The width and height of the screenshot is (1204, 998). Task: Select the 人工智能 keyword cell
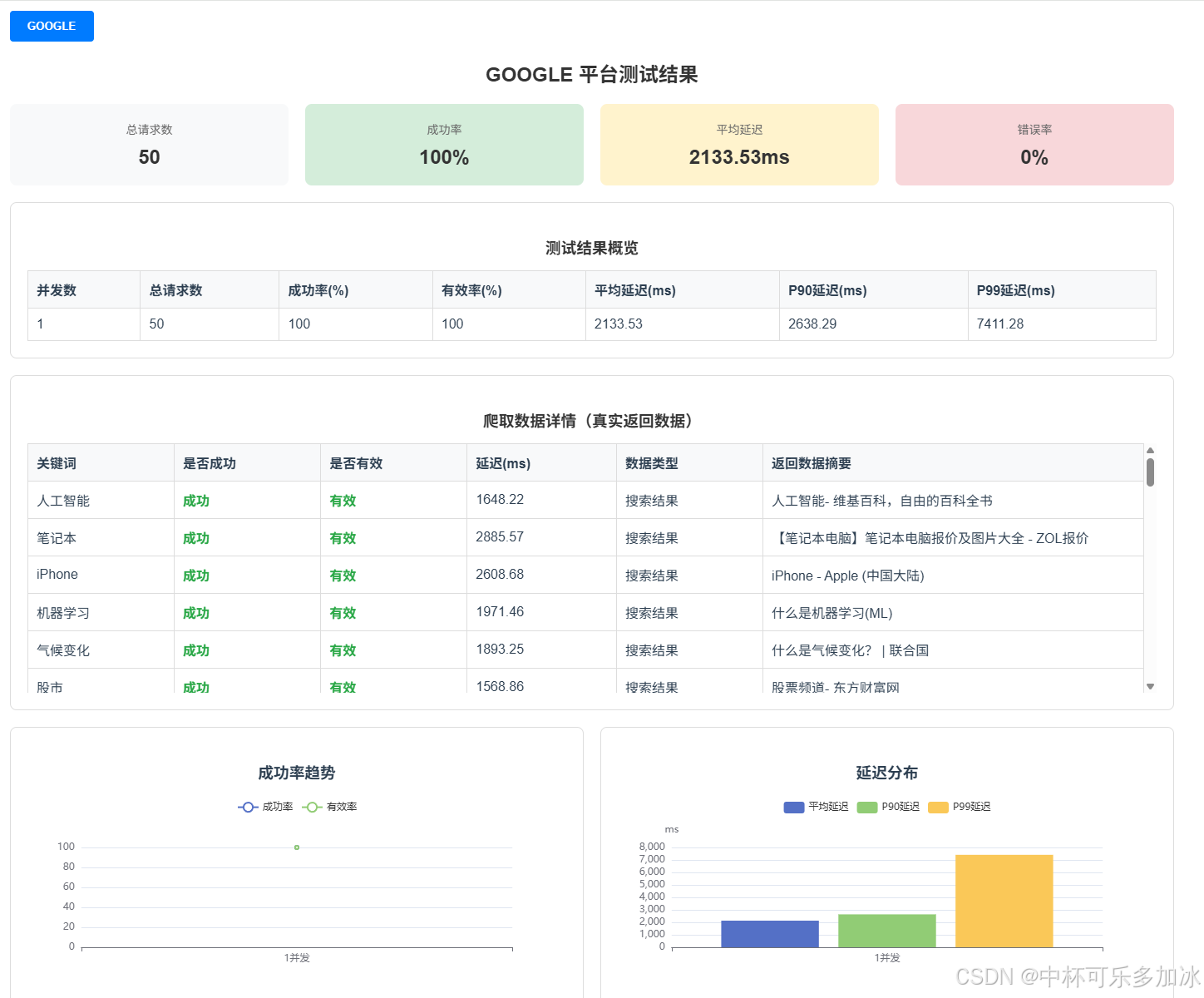pos(101,501)
